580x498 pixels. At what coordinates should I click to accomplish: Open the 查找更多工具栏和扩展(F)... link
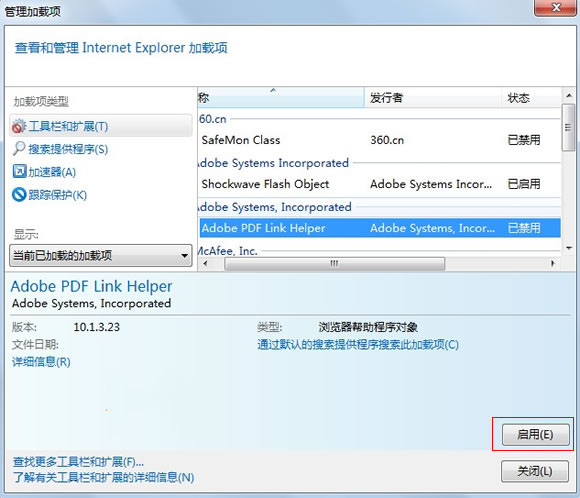point(78,462)
